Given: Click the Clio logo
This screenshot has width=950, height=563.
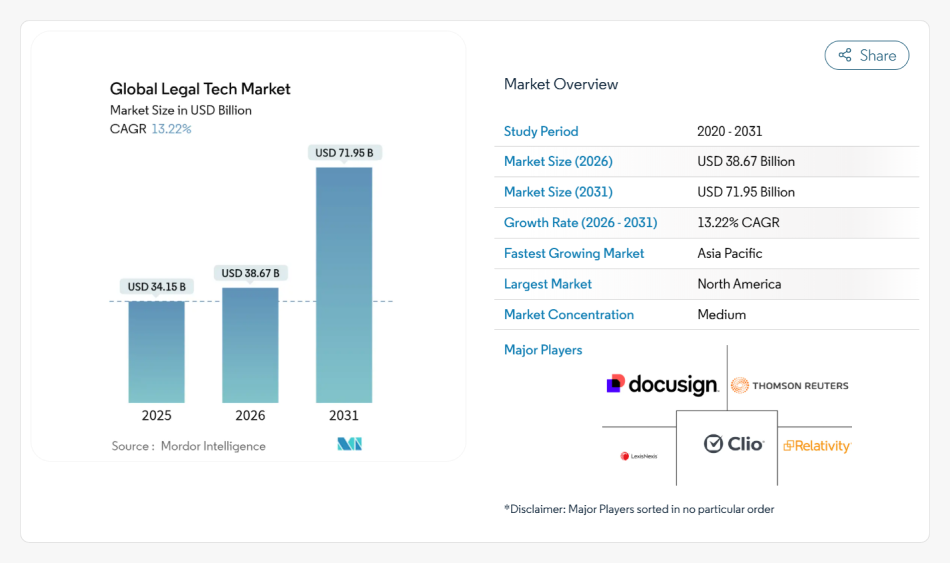Looking at the screenshot, I should 733,444.
